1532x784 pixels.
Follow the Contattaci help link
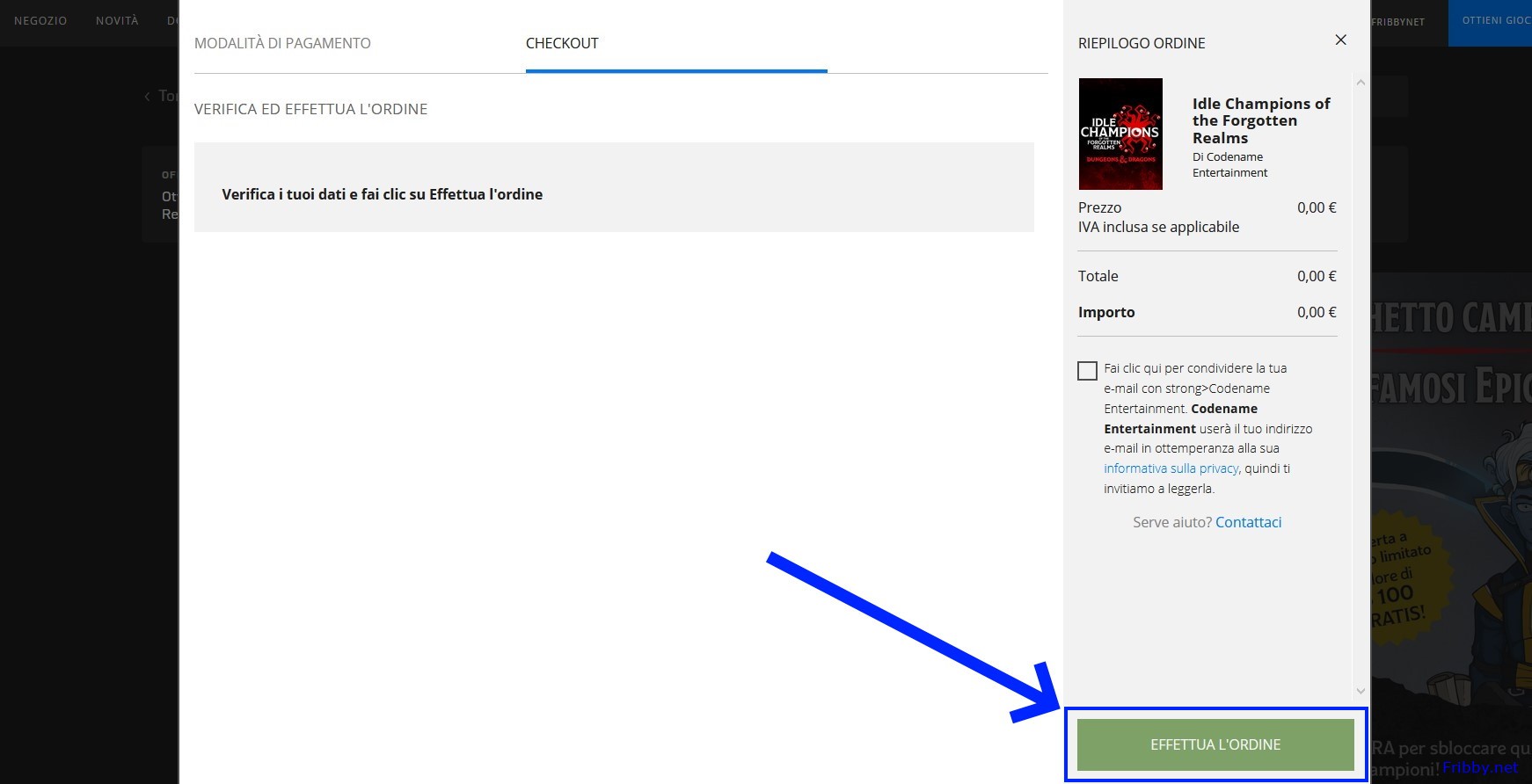coord(1248,522)
